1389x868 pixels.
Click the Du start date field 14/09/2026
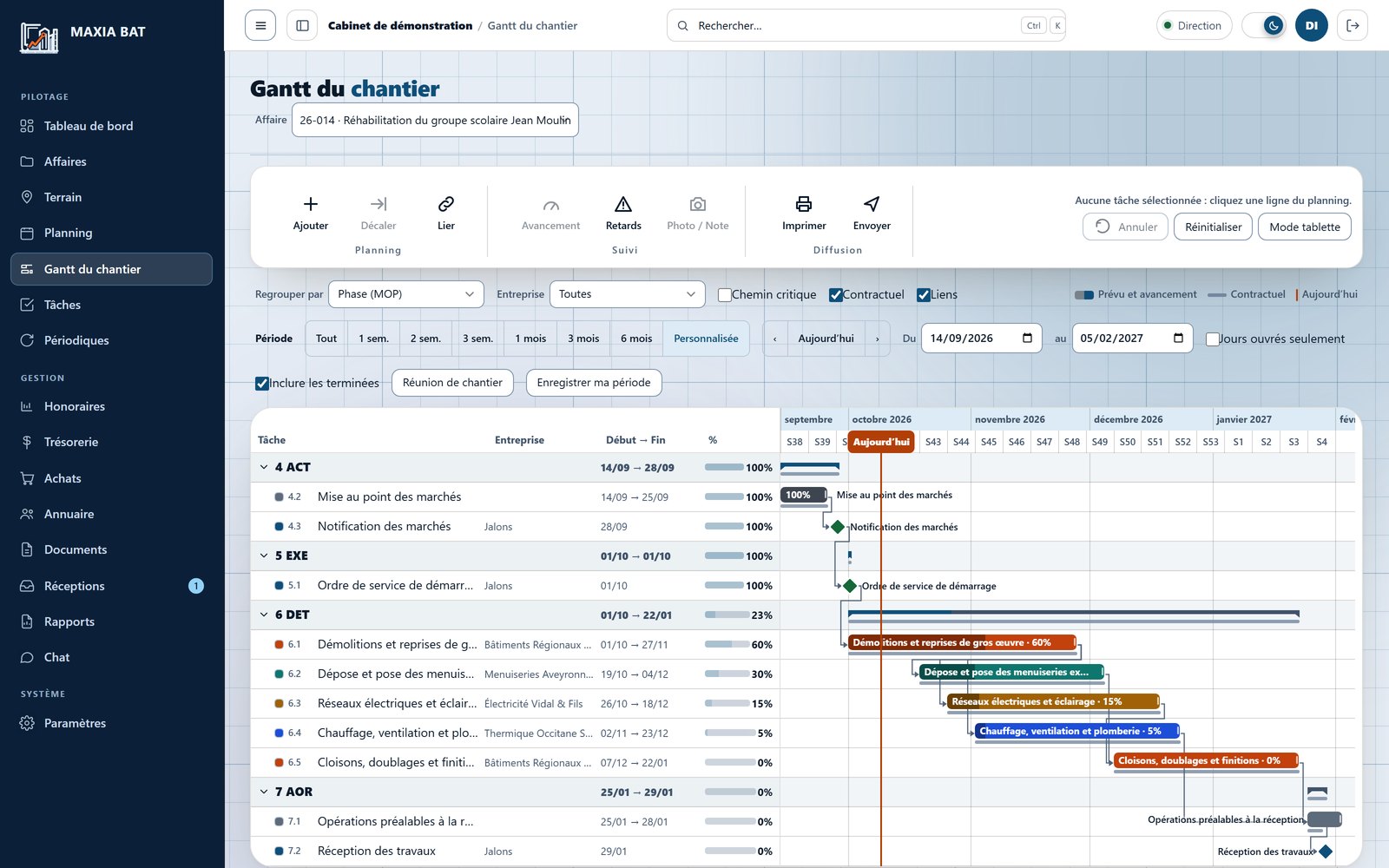[x=980, y=339]
